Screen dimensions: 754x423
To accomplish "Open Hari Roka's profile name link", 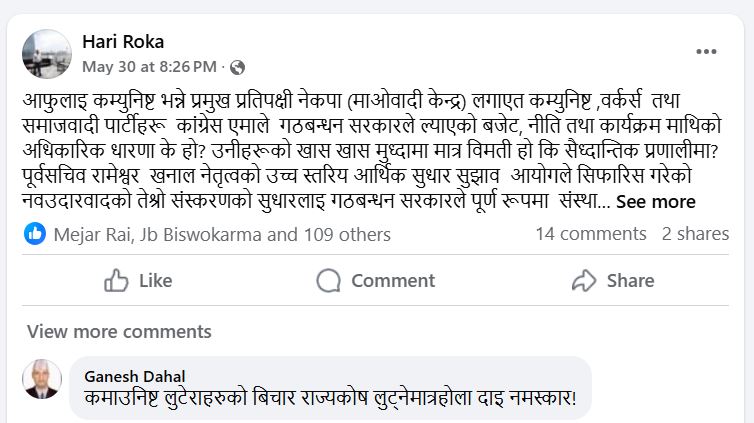I will (x=123, y=42).
